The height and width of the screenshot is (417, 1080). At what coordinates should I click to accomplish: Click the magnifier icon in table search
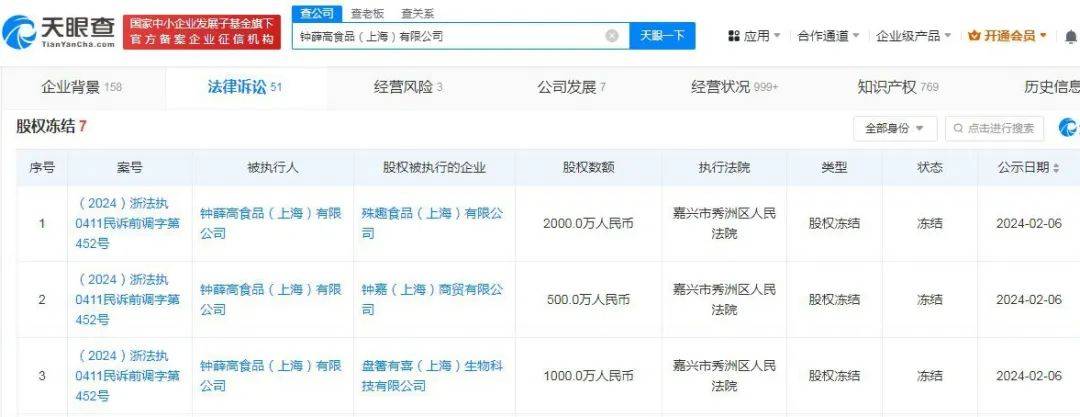[958, 128]
